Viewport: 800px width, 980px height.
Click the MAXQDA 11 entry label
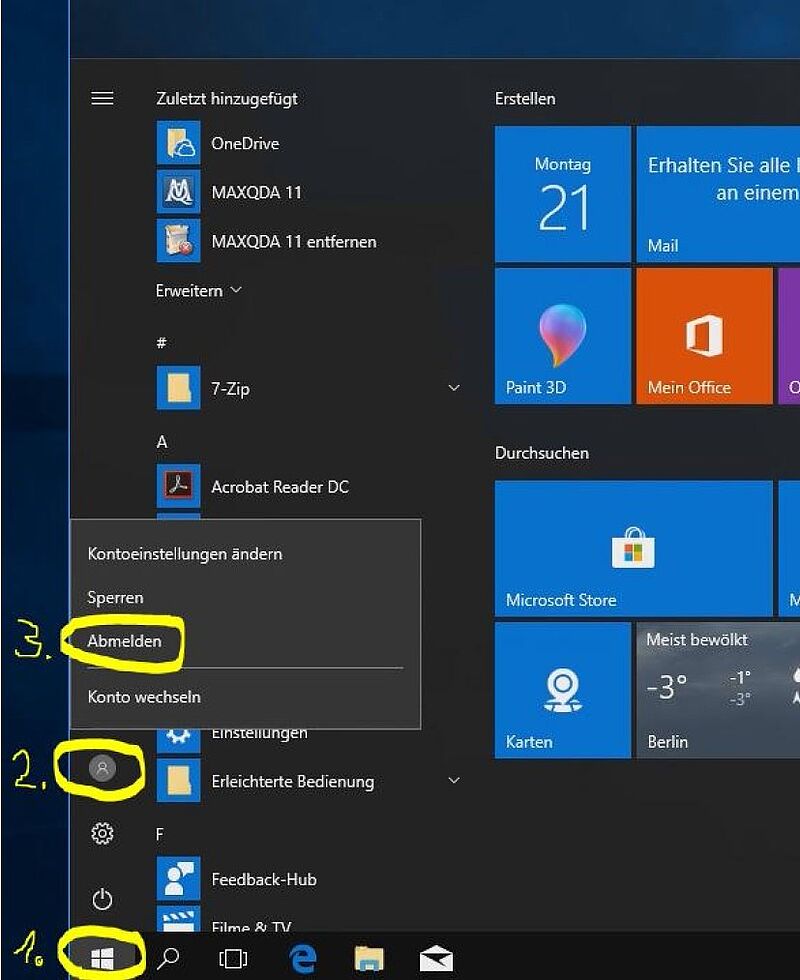256,192
